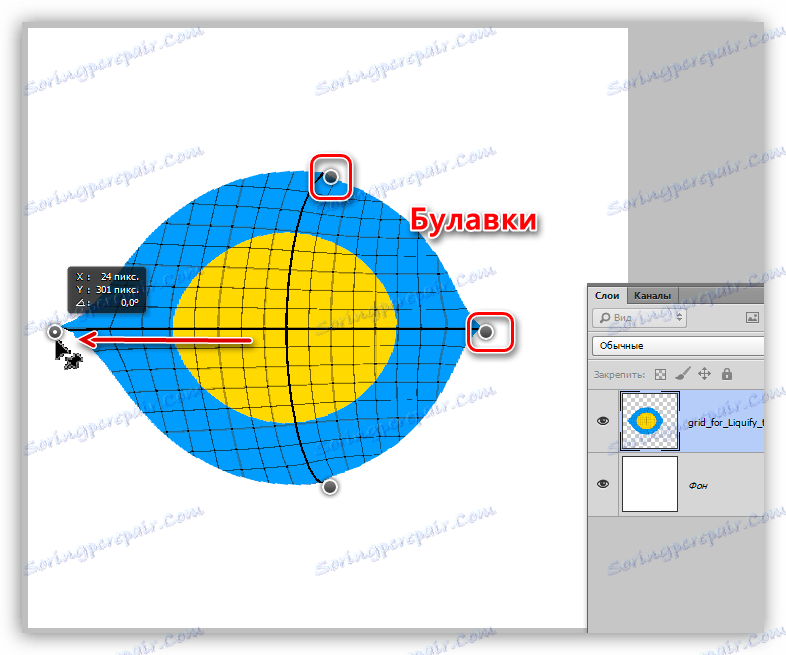The height and width of the screenshot is (655, 786).
Task: Open the Вид layer filter dropdown
Action: point(639,318)
